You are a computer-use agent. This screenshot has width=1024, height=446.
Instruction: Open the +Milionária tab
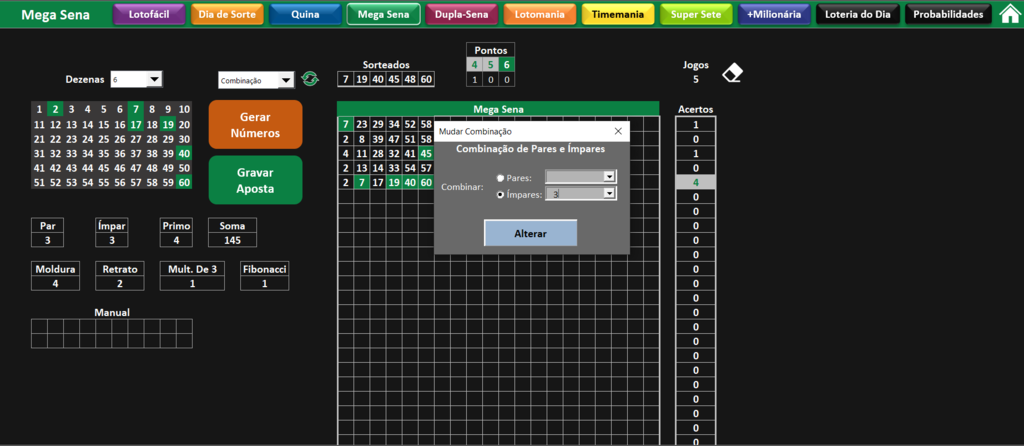coord(775,14)
